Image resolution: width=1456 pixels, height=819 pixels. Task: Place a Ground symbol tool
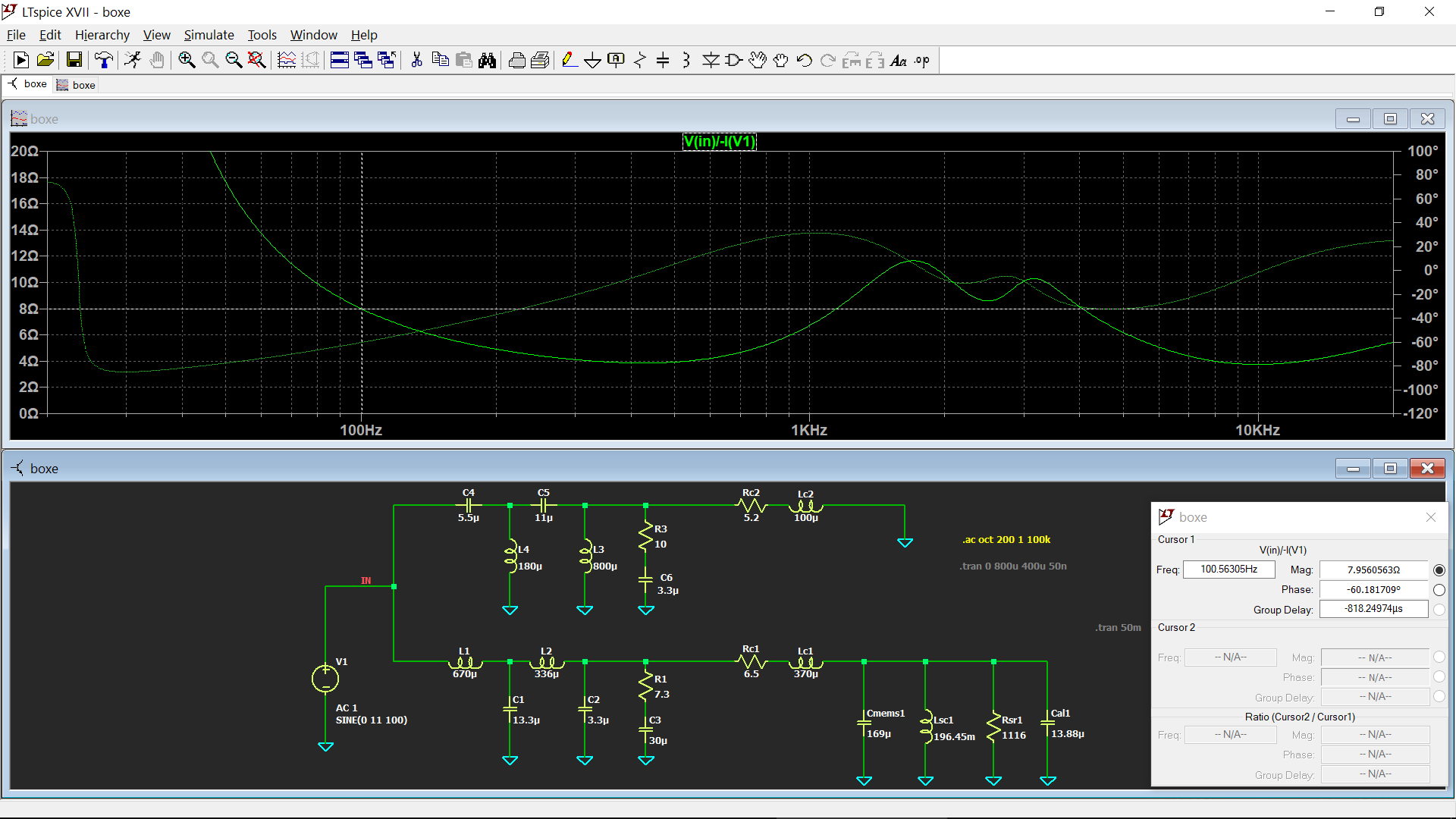coord(593,61)
